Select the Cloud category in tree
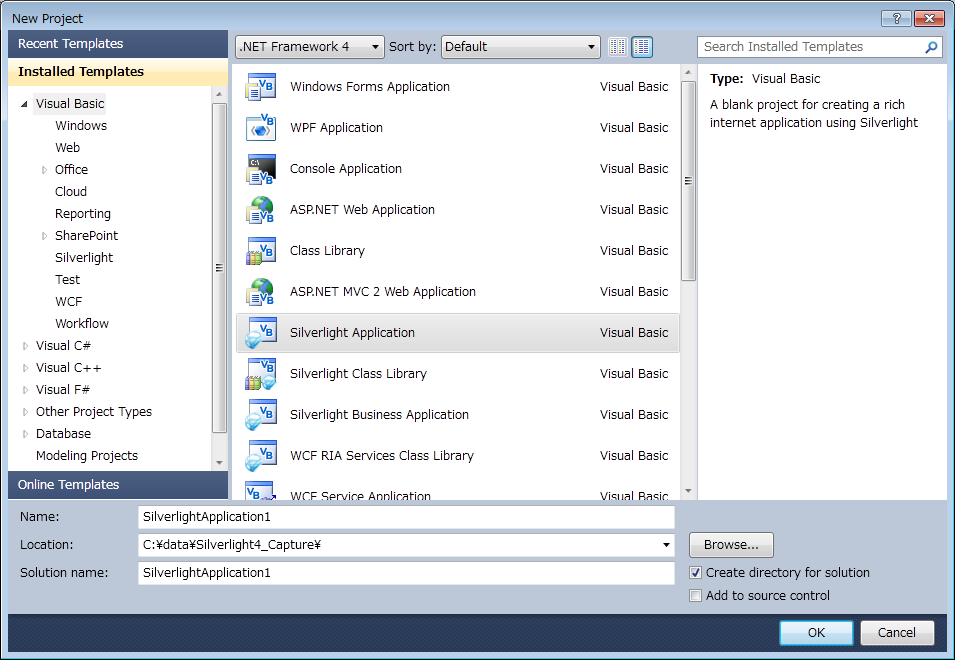The width and height of the screenshot is (955, 660). (71, 192)
